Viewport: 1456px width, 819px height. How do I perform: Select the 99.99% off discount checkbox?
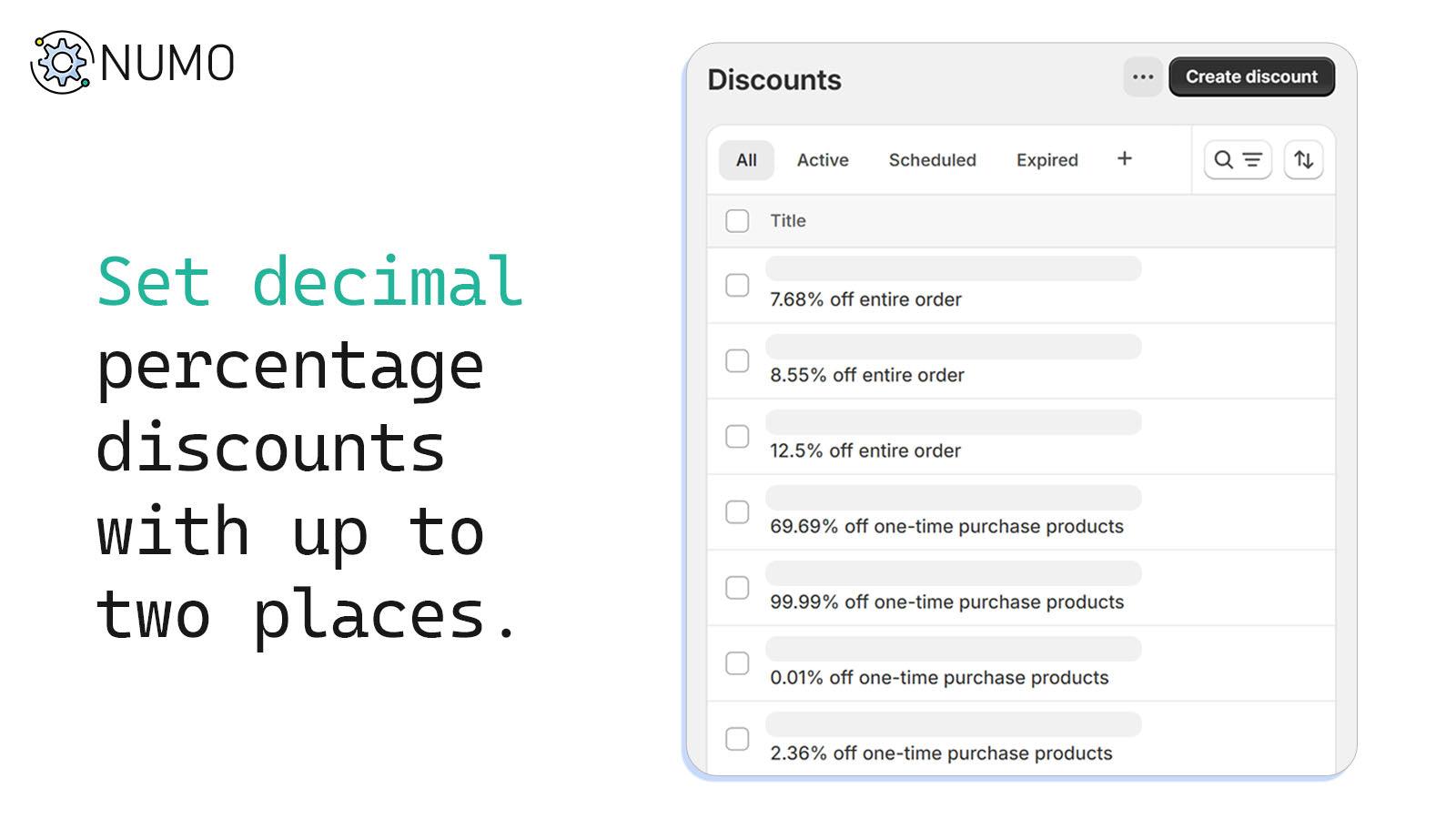(x=737, y=588)
